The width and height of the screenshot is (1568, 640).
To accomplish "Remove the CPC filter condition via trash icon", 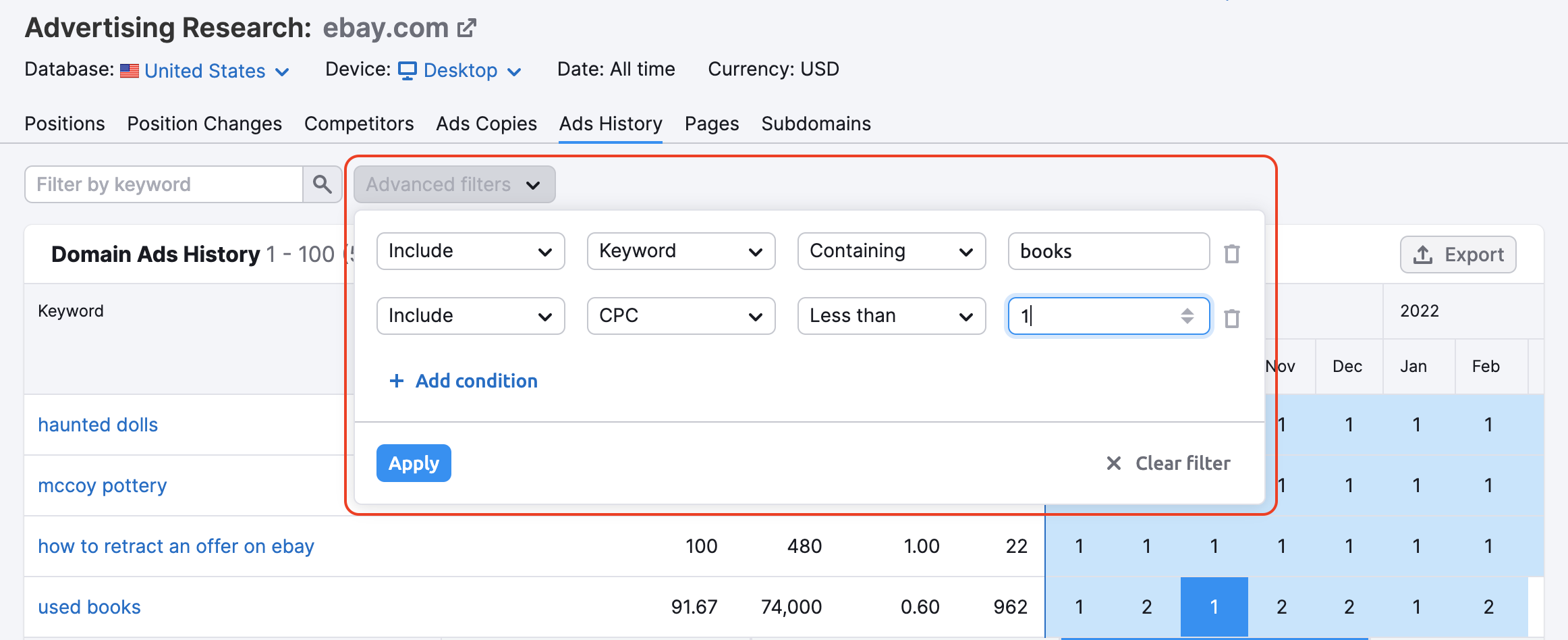I will pos(1232,319).
